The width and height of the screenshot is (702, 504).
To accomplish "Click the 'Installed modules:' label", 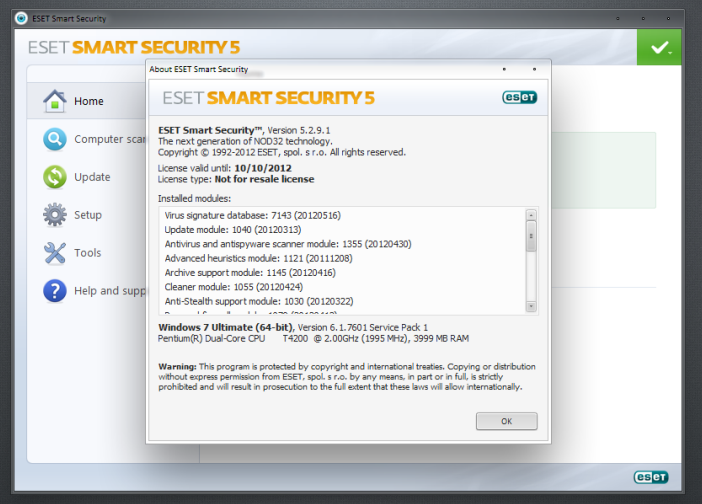I will click(194, 199).
